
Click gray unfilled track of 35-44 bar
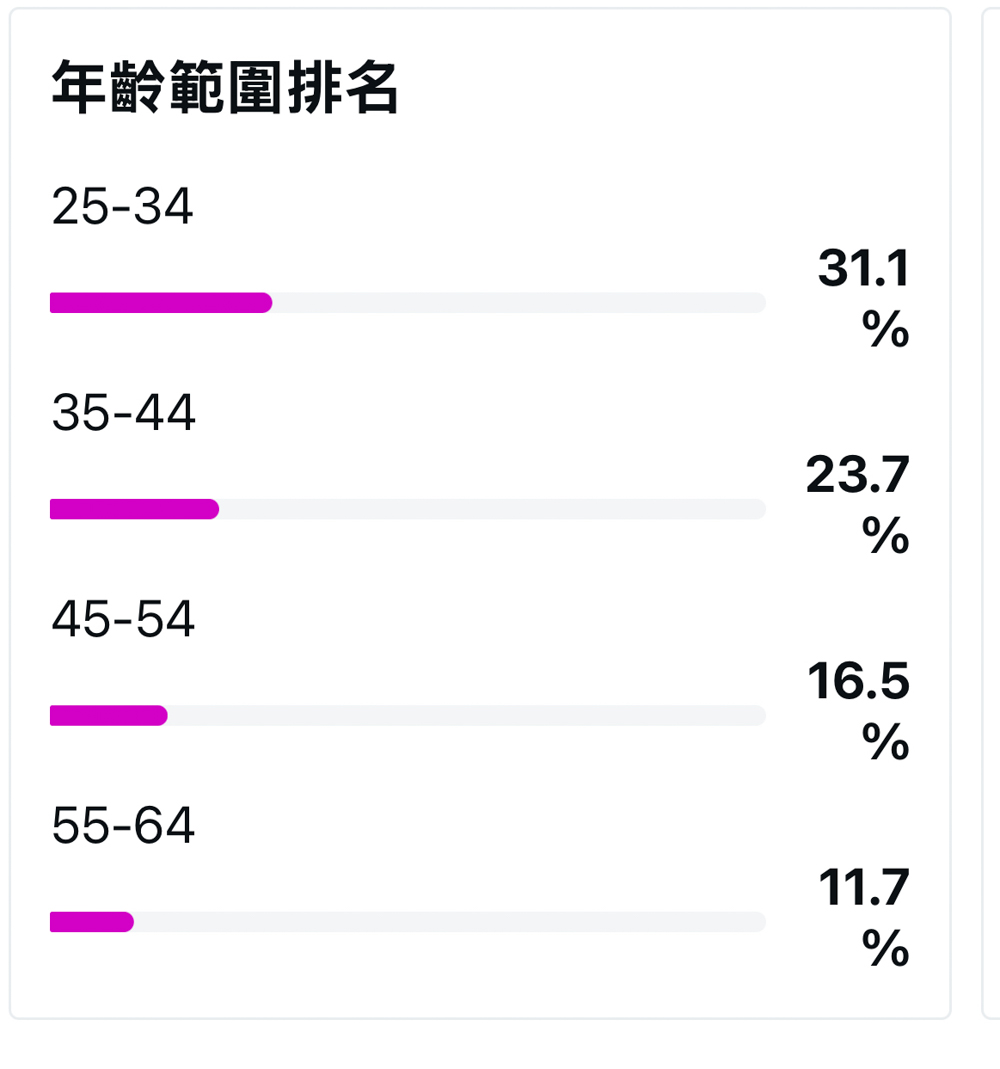493,509
